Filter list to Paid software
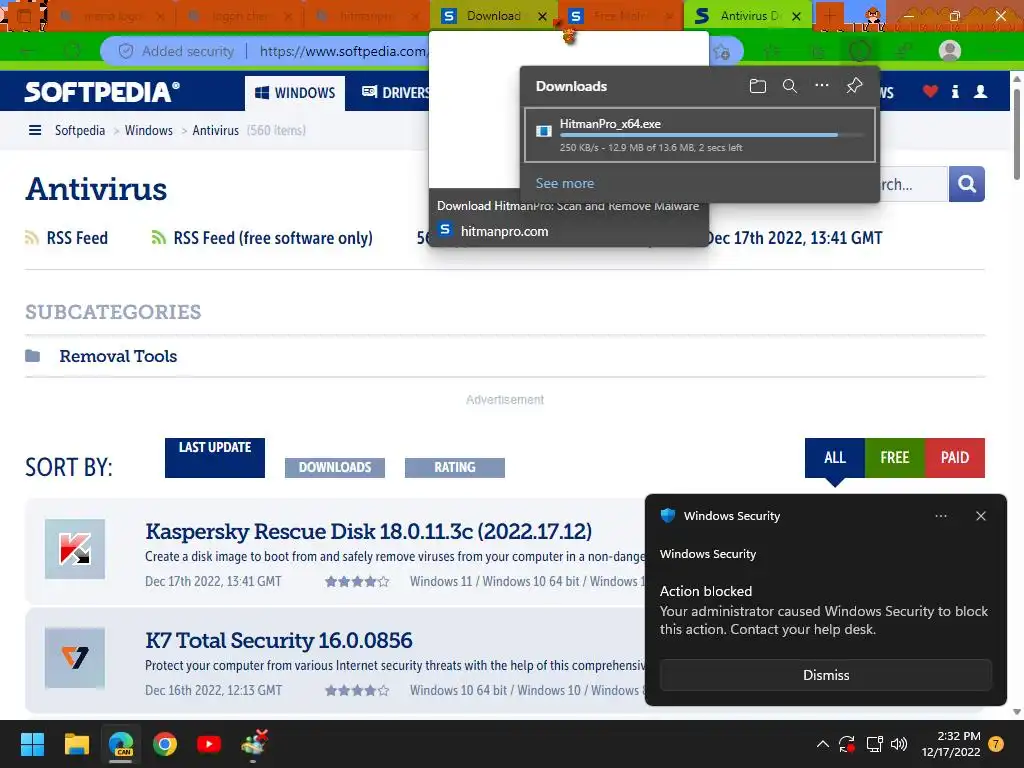Viewport: 1024px width, 768px height. click(x=955, y=458)
